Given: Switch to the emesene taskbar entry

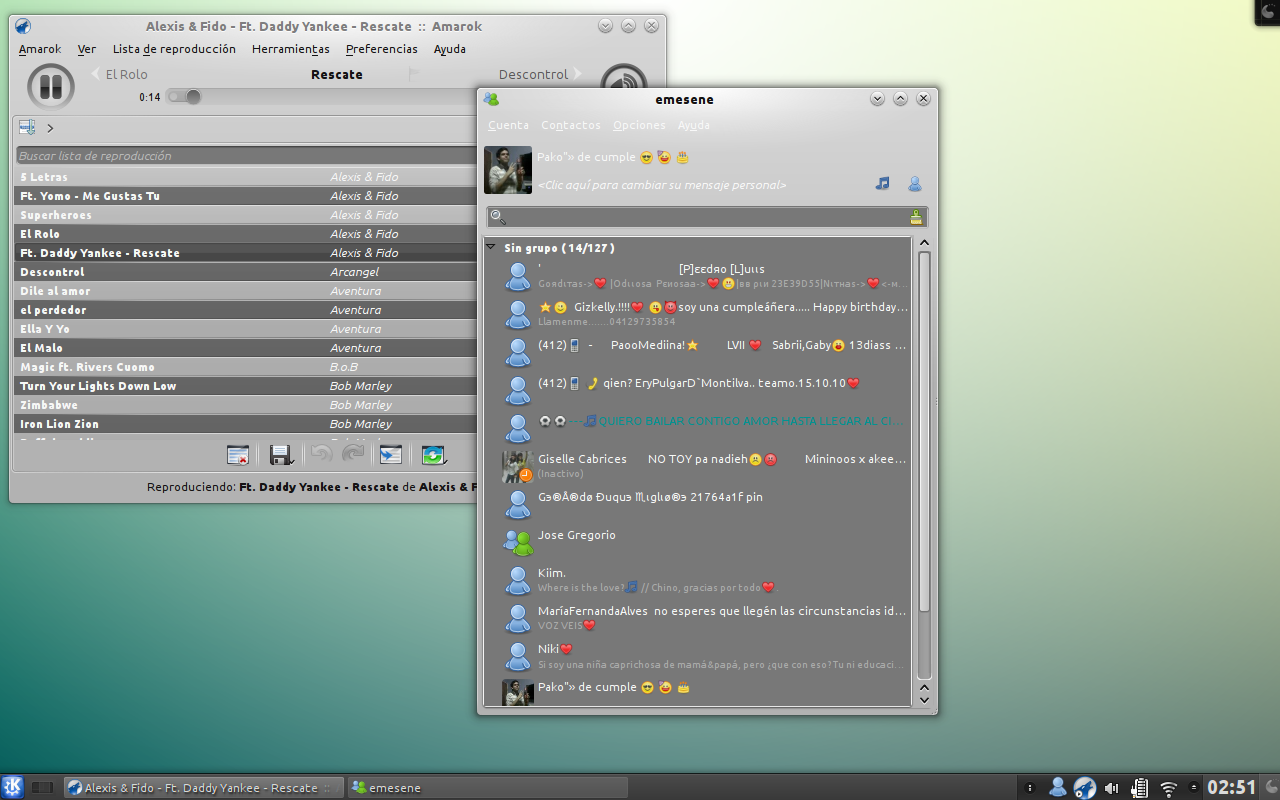Looking at the screenshot, I should point(488,787).
